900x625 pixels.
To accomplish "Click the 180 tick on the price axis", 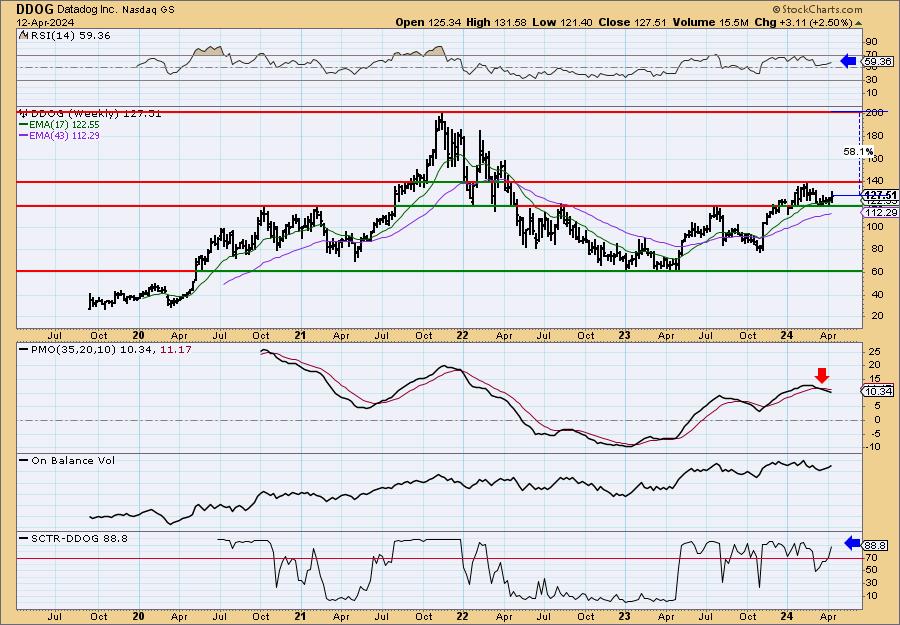I will coord(875,135).
